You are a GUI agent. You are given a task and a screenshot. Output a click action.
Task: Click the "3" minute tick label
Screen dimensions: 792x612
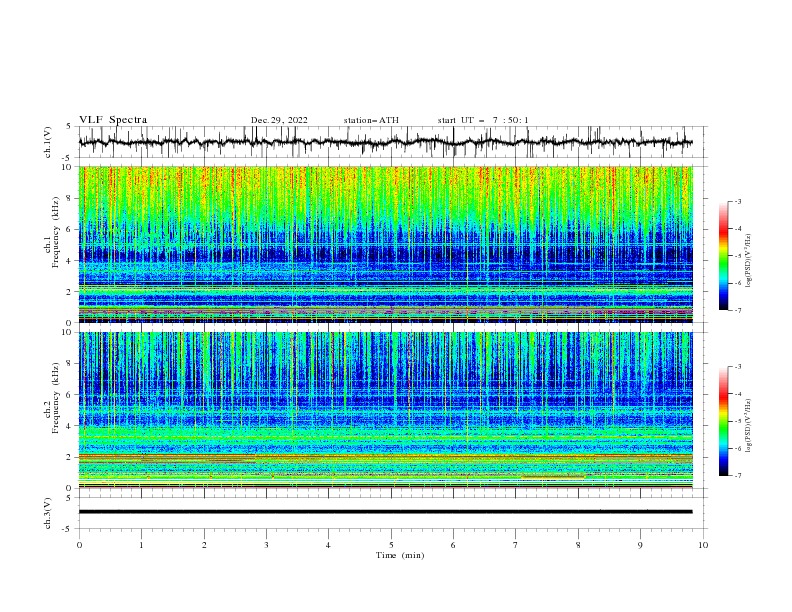click(x=266, y=545)
